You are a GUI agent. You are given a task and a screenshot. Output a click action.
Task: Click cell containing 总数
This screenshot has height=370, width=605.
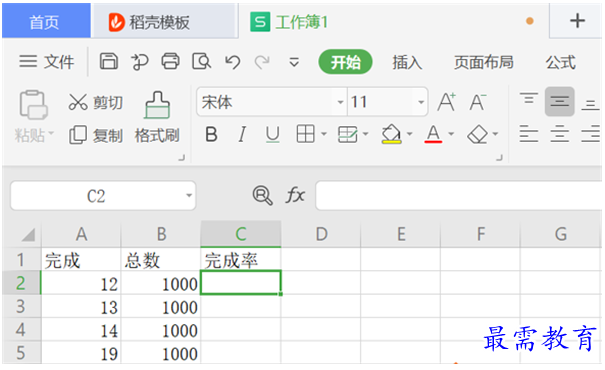coord(161,260)
